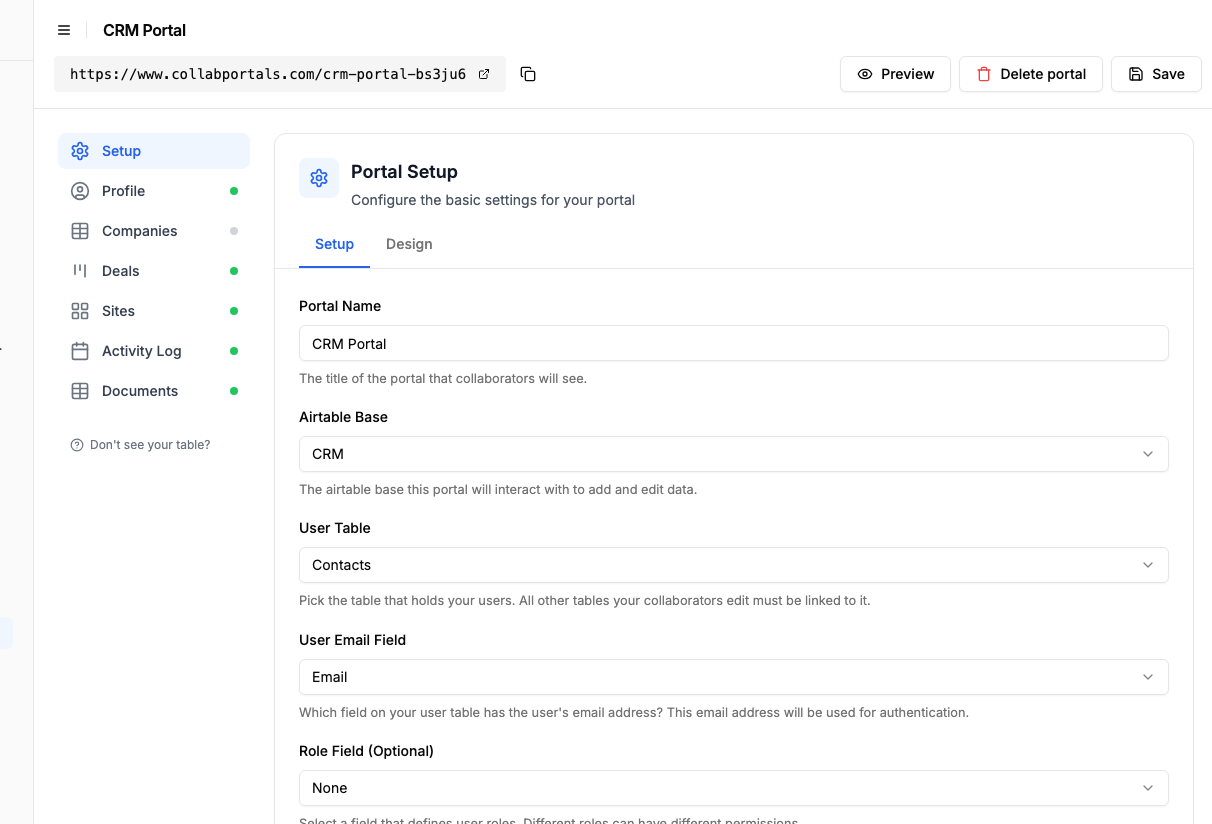Open the User Email Field dropdown
The image size is (1212, 824).
(733, 677)
